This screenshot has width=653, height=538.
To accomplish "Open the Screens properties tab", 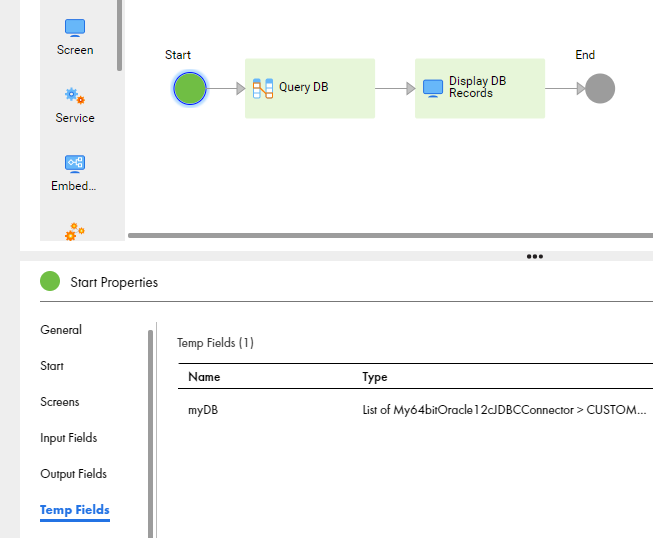I will pyautogui.click(x=60, y=402).
